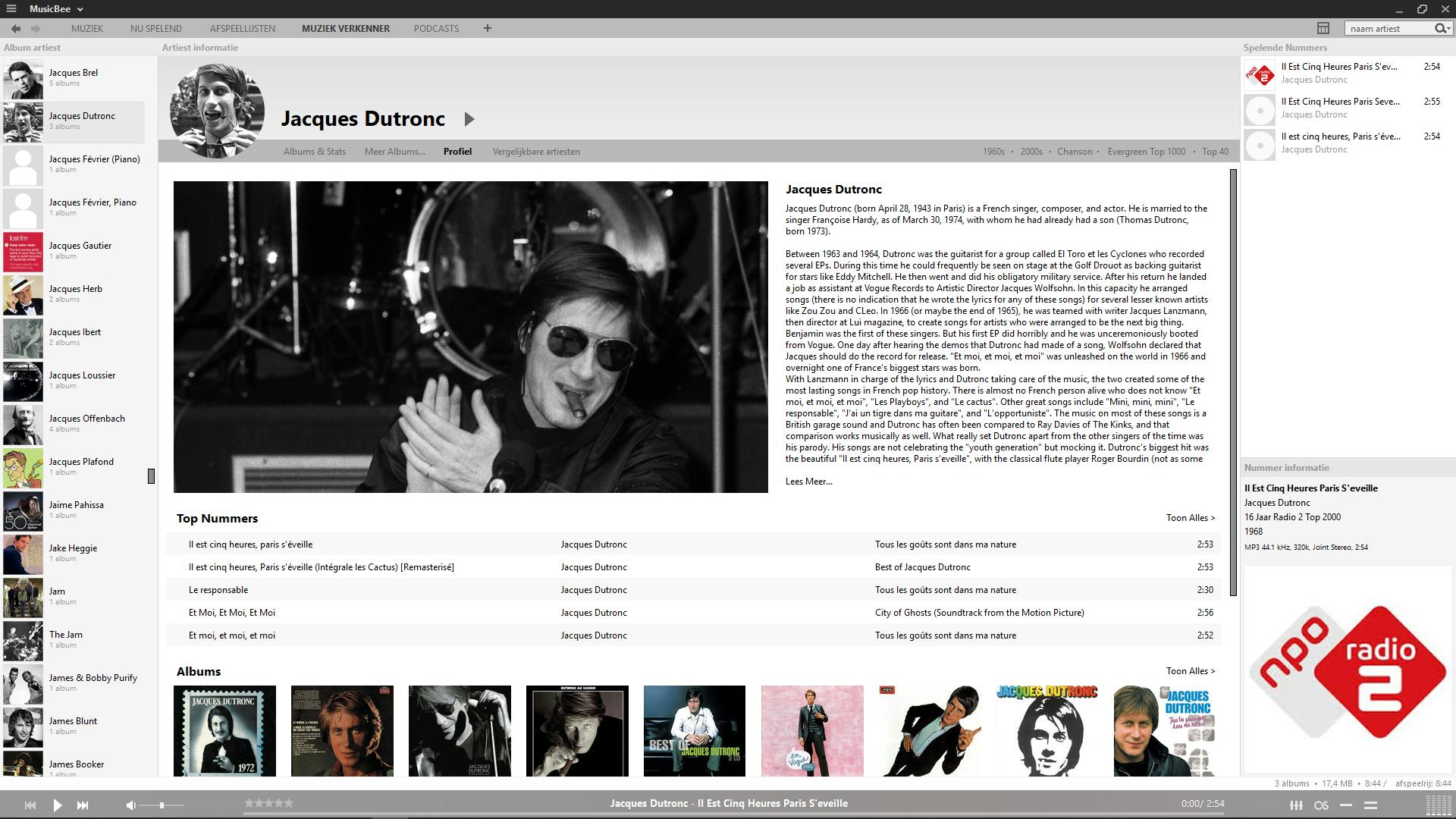Mute audio with the speaker icon
Screen dimensions: 1456x819
click(130, 805)
